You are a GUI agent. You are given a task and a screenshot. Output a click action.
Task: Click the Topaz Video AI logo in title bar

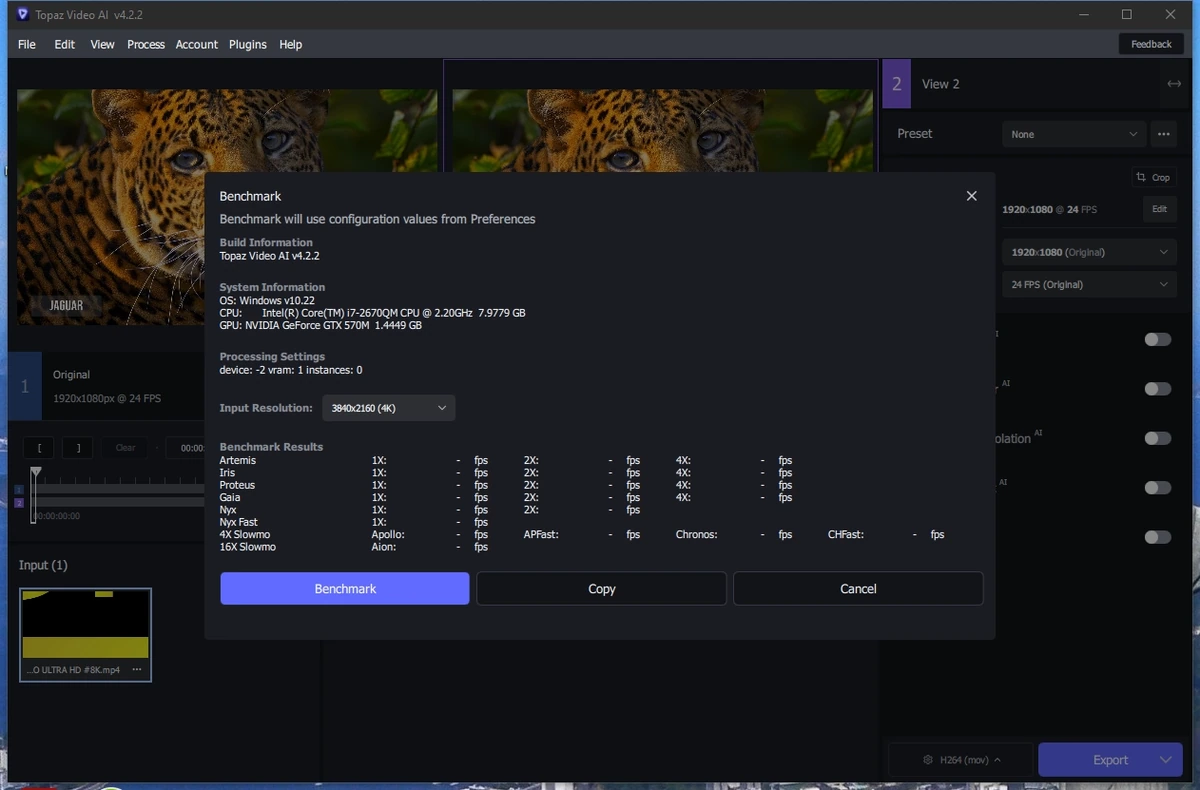tap(23, 15)
